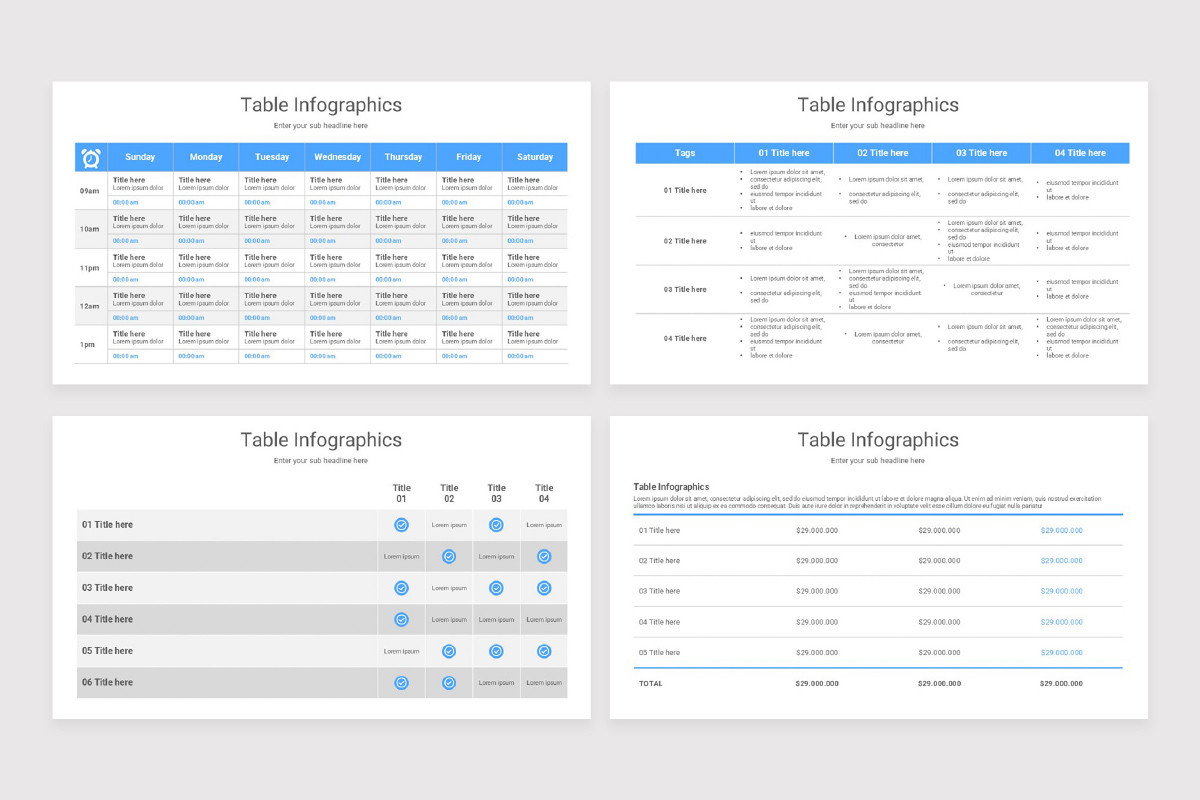
Task: Click the checkmark under Title 04 for 03 Title here
Action: pyautogui.click(x=544, y=587)
